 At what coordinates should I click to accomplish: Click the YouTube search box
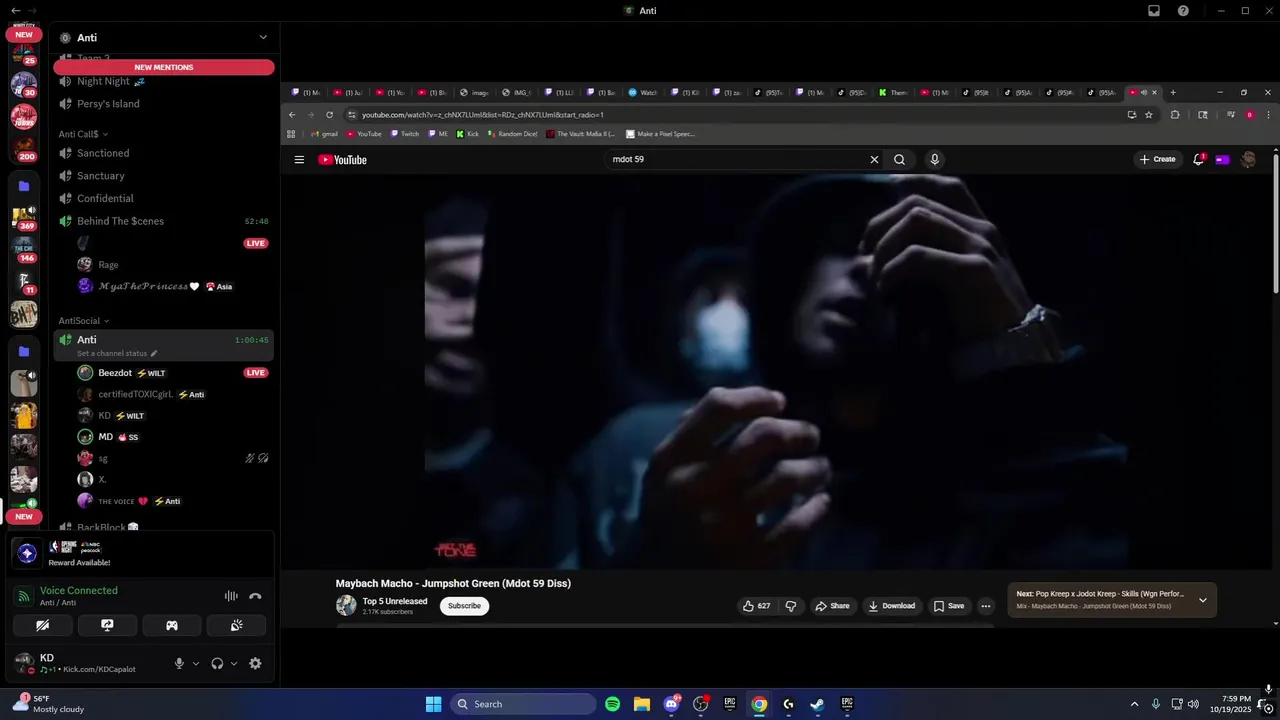[737, 159]
